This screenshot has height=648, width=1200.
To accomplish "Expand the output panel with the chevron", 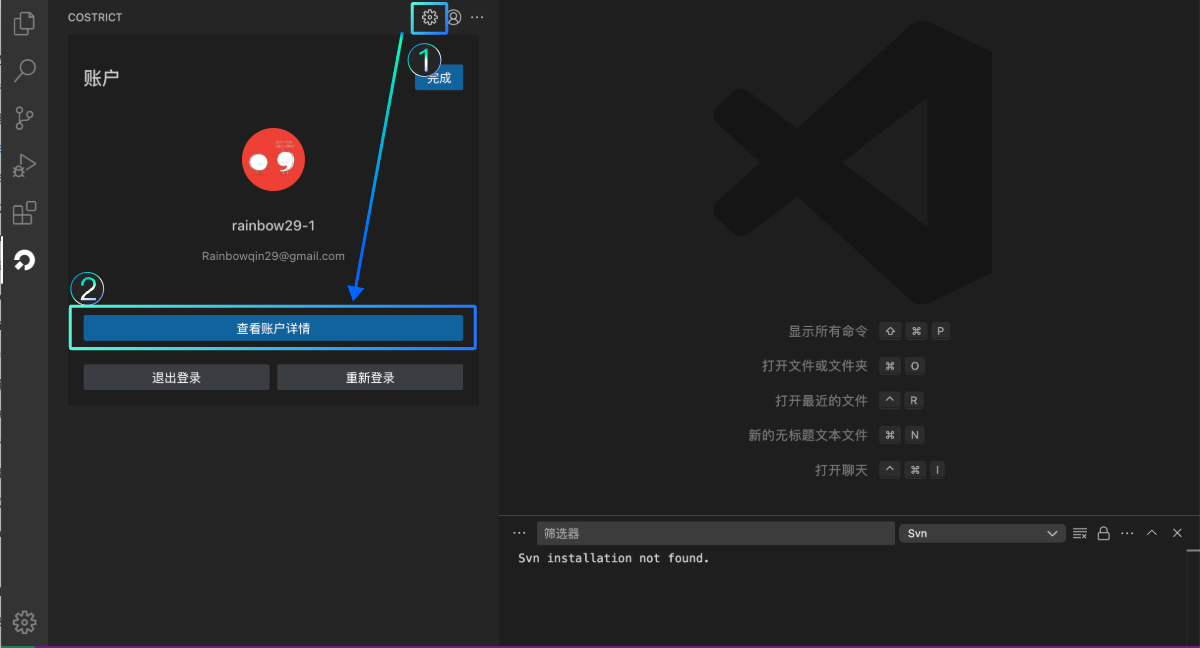I will point(1151,532).
